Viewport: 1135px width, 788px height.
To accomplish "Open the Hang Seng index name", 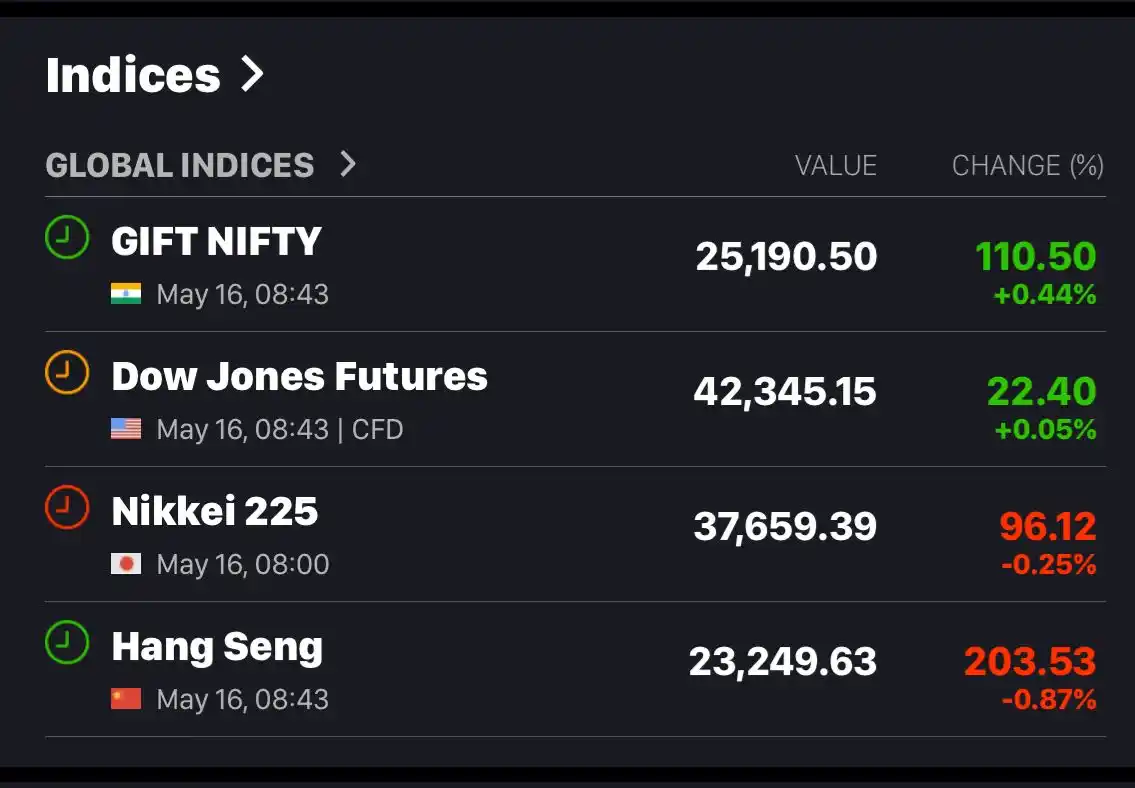I will click(x=217, y=647).
